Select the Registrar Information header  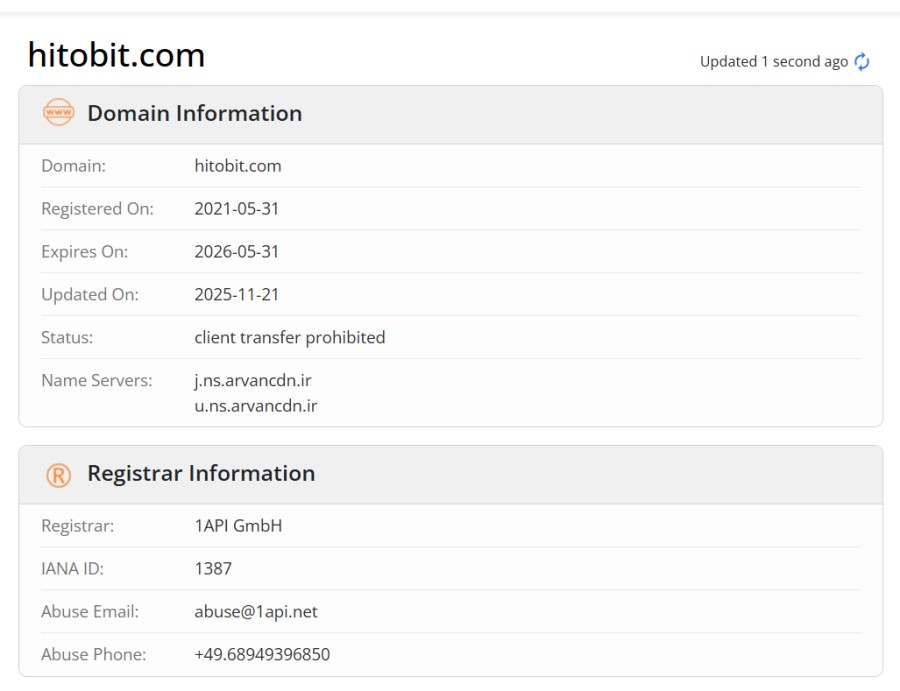point(201,473)
